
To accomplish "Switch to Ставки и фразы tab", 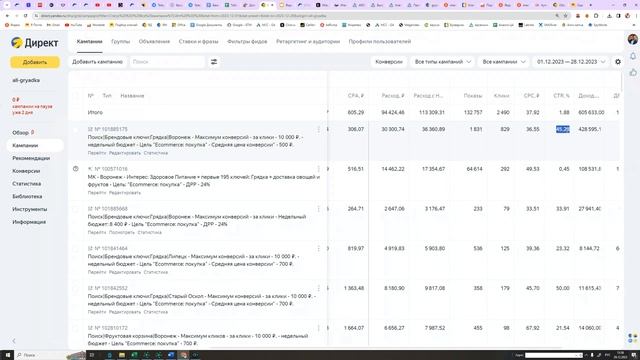I will 198,42.
